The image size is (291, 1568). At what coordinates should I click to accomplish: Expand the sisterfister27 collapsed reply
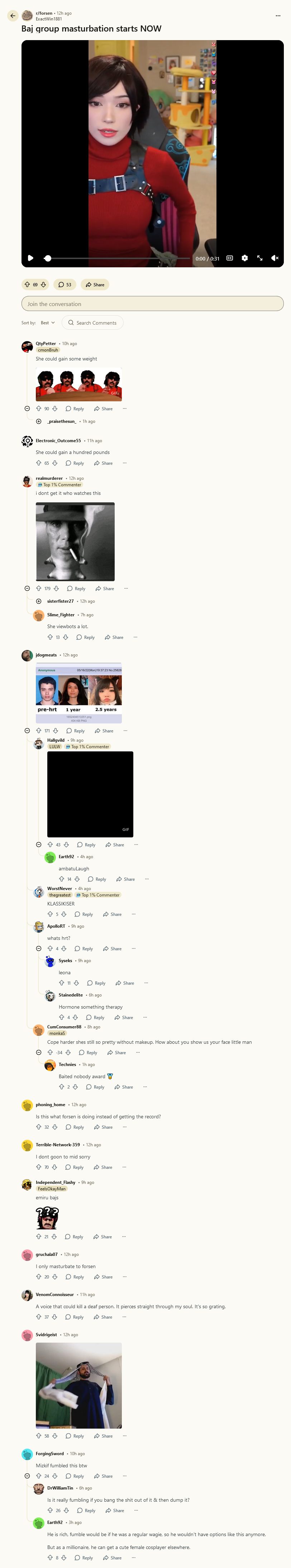click(x=38, y=601)
